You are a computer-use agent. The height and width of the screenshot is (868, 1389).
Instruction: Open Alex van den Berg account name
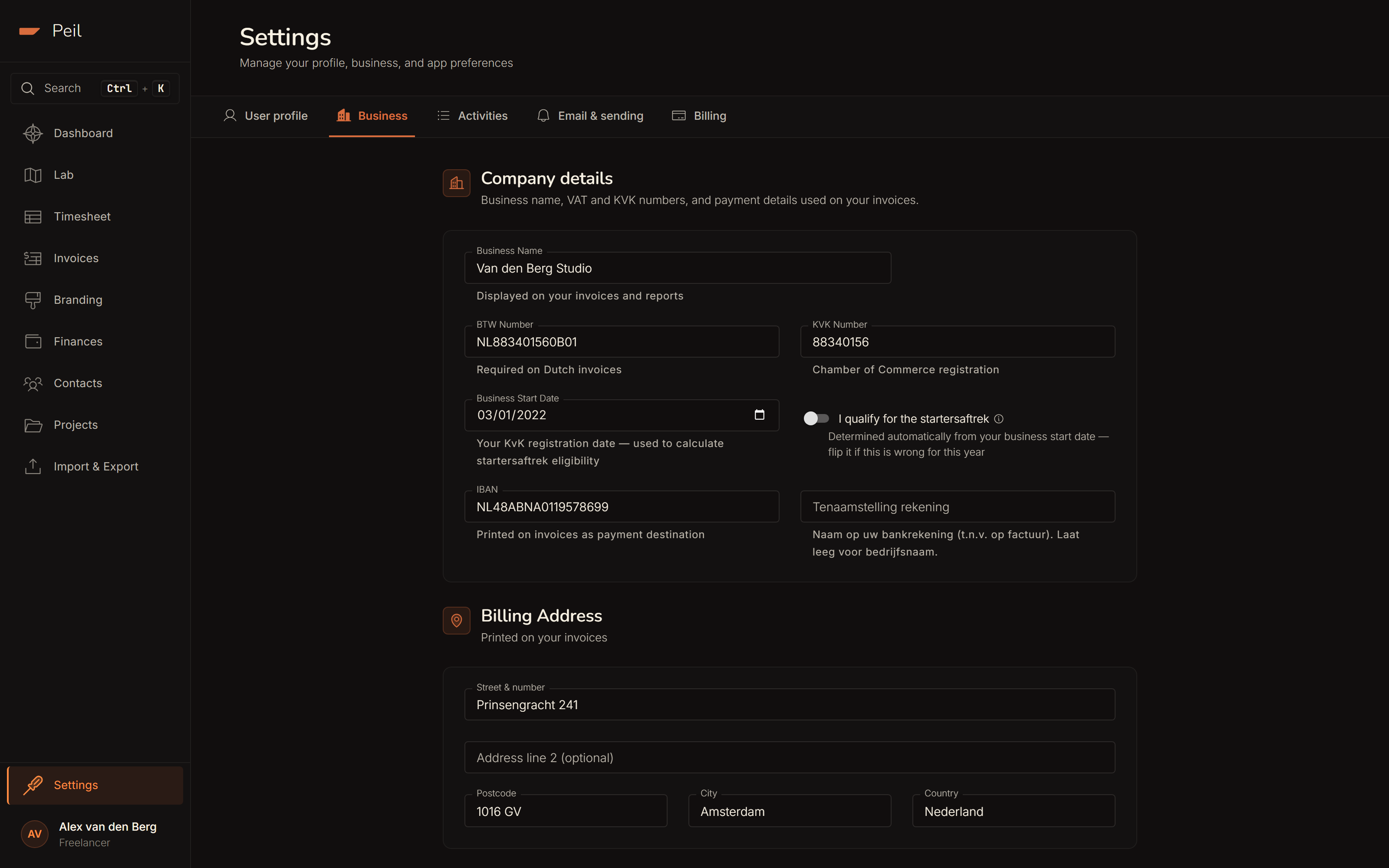pyautogui.click(x=108, y=827)
